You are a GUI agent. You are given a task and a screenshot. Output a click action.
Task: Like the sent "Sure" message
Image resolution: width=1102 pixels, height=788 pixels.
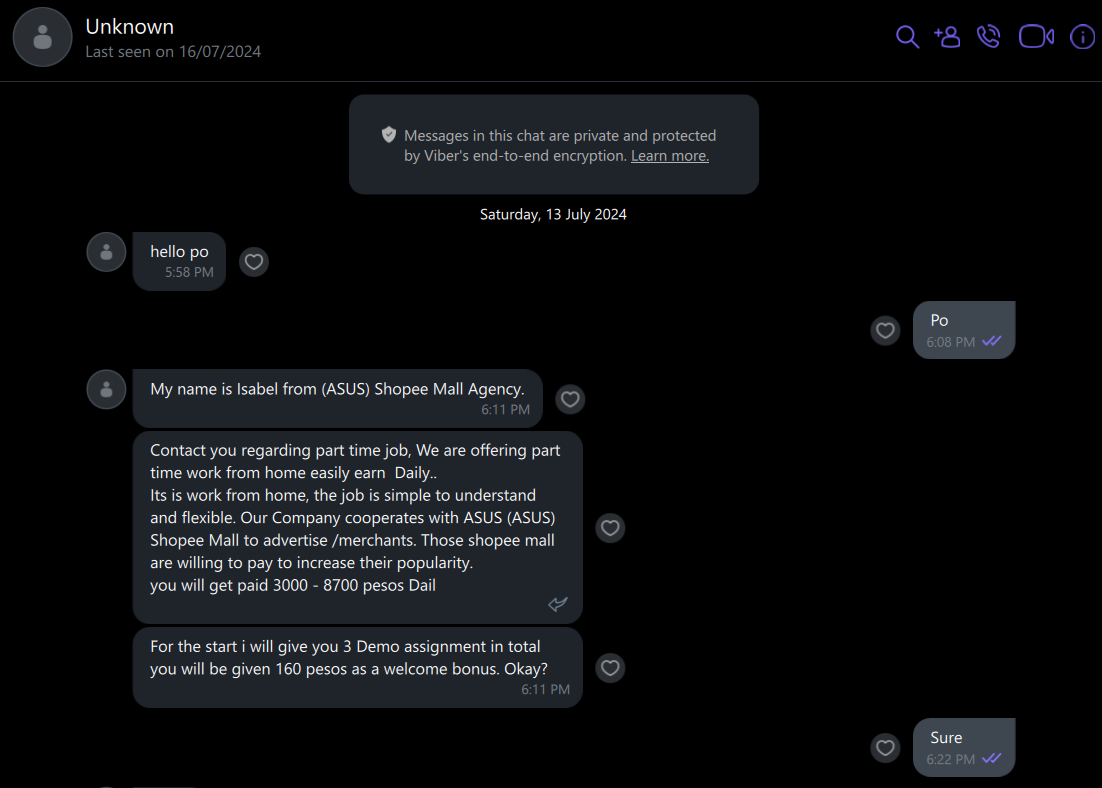[x=885, y=748]
